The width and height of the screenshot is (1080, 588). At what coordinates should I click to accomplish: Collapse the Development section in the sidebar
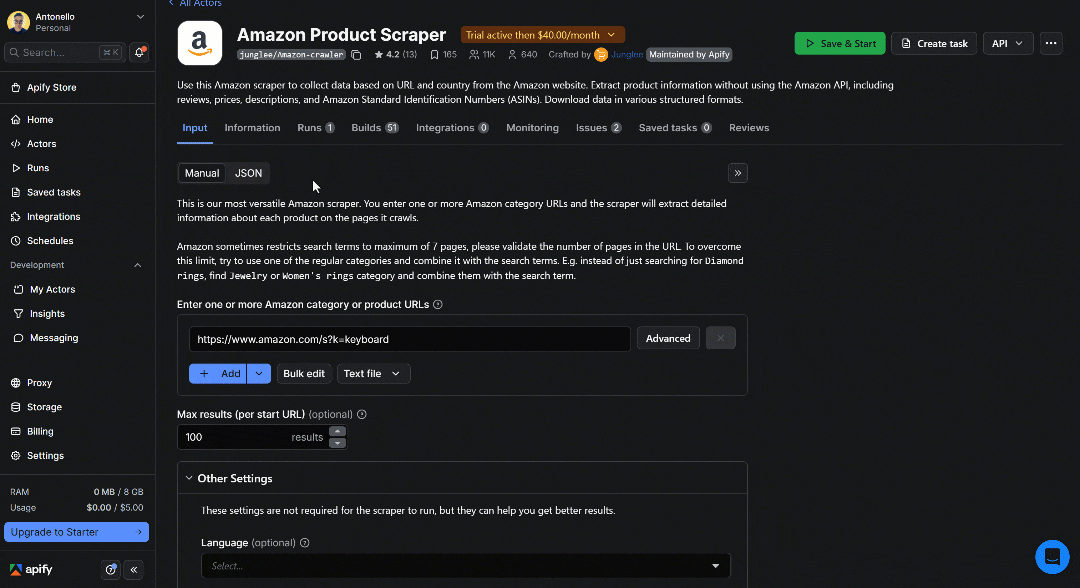coord(137,265)
